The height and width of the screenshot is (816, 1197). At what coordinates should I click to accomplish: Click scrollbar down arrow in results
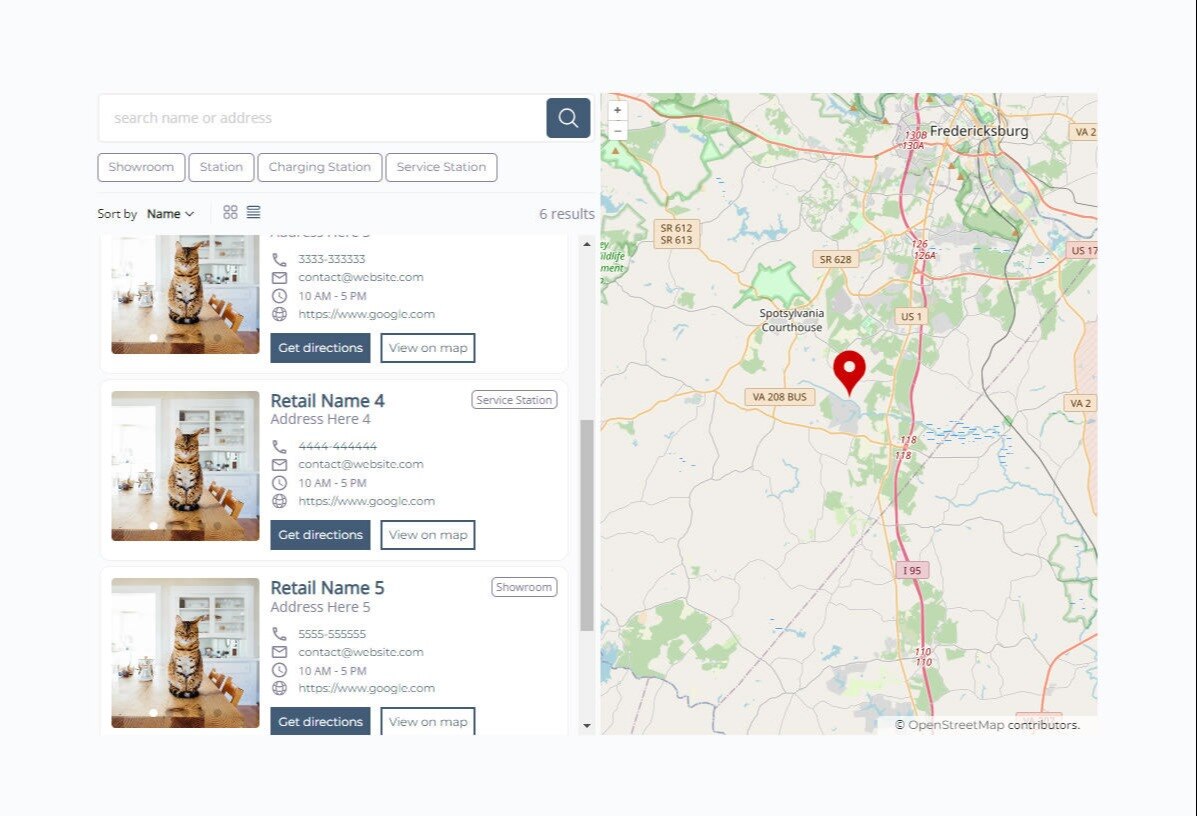586,725
